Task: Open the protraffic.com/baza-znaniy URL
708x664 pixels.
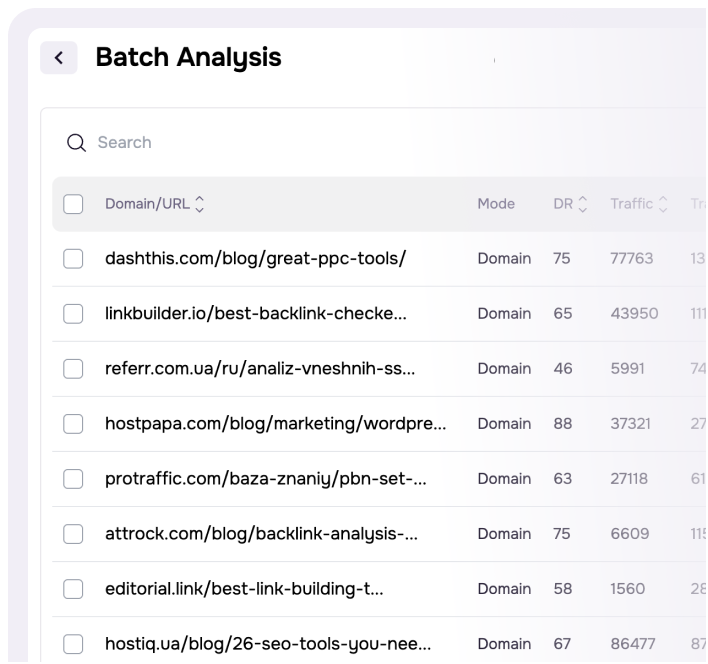Action: pyautogui.click(x=266, y=479)
